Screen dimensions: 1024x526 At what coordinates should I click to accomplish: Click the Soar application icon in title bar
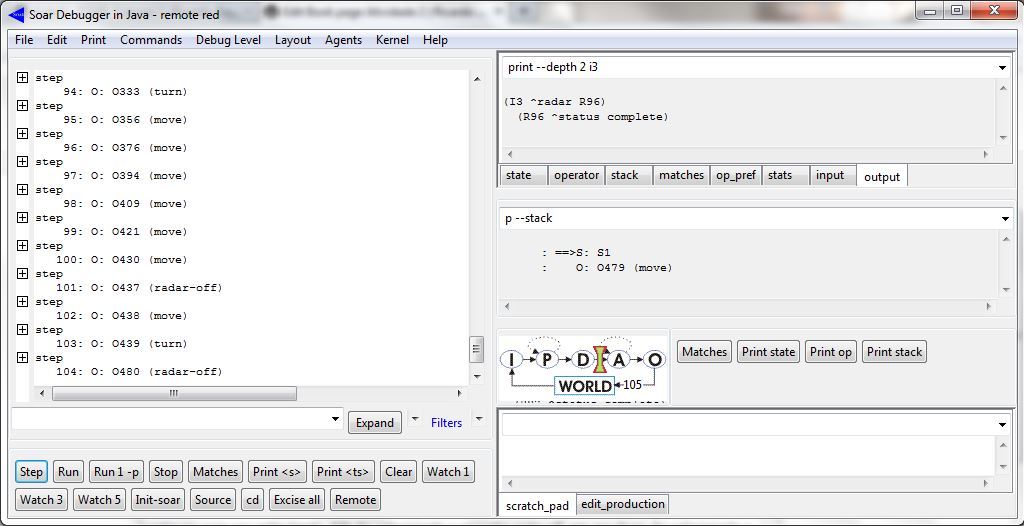click(x=16, y=13)
